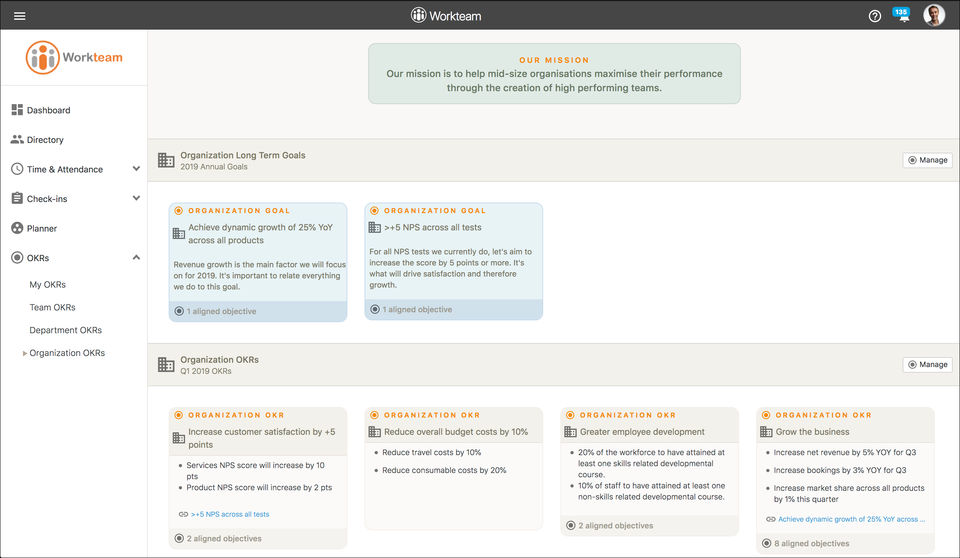Follow the >+5 NPS across all tests link
The width and height of the screenshot is (960, 558).
coord(230,515)
